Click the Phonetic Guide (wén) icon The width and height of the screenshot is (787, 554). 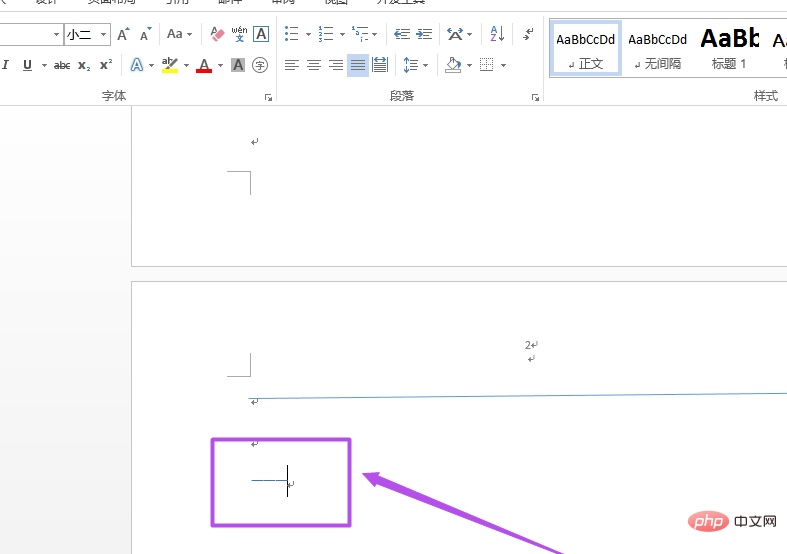(x=240, y=35)
